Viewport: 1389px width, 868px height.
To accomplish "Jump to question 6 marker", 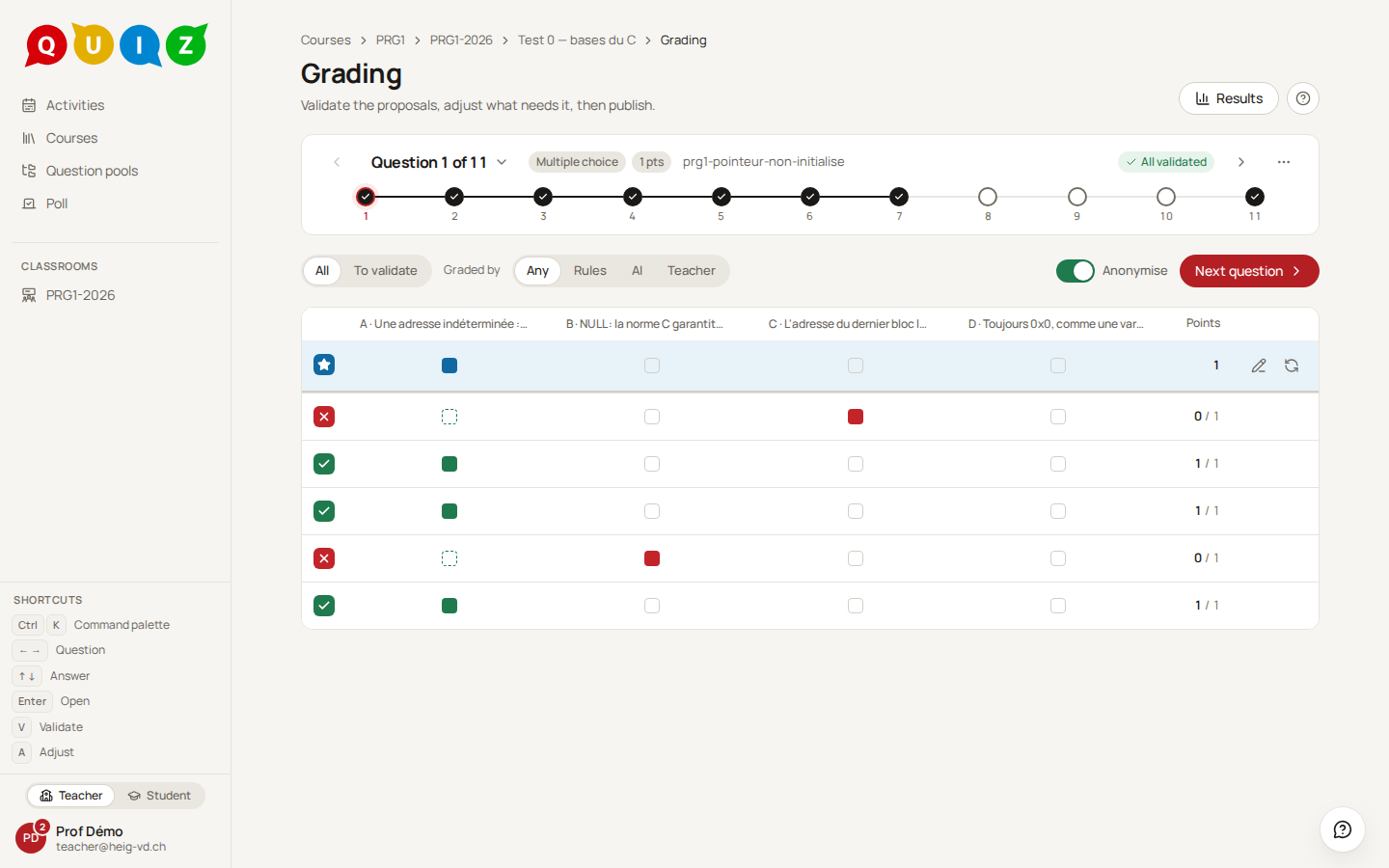I will point(810,197).
